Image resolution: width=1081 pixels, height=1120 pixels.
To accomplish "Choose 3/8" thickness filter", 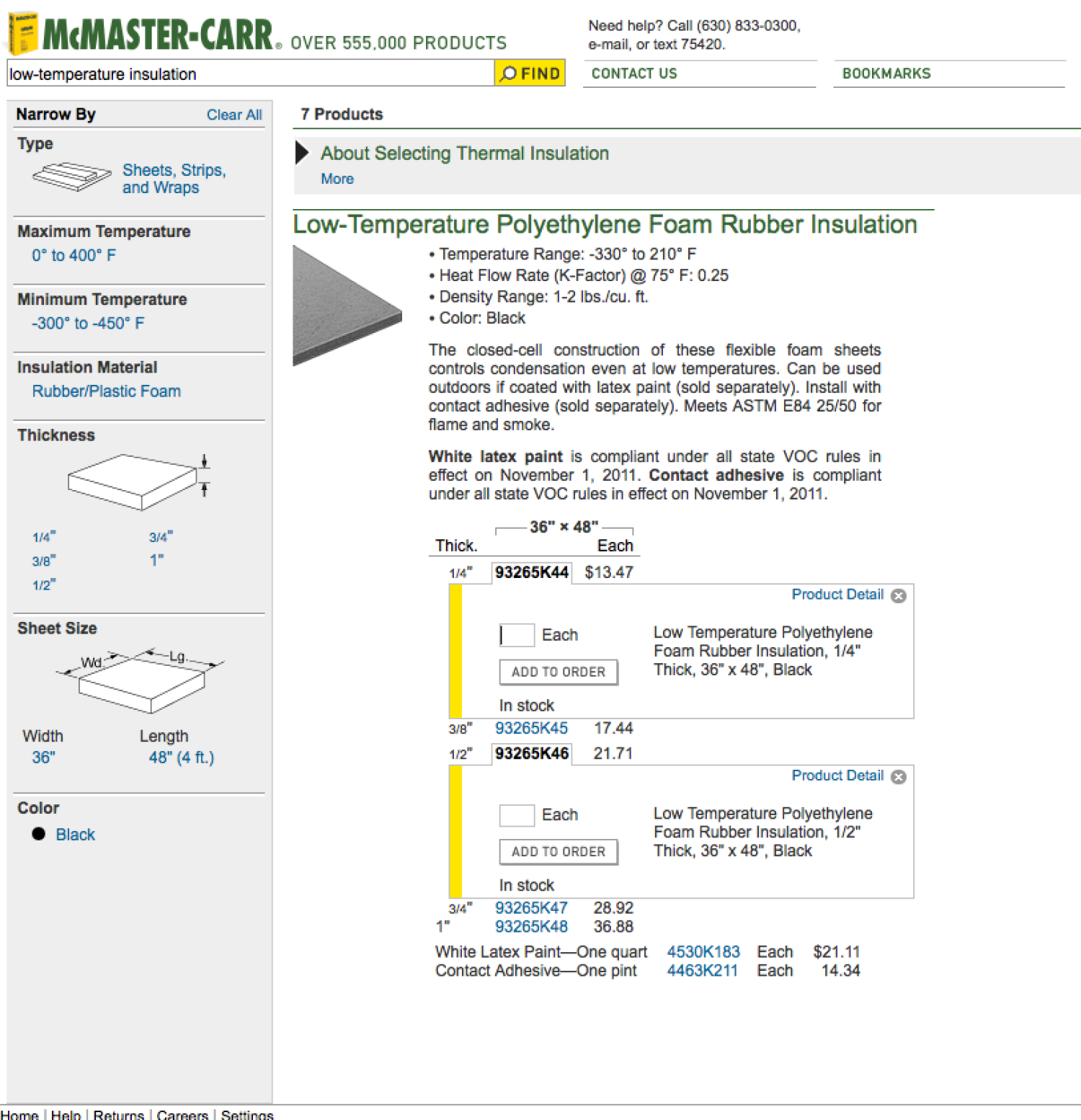I will coord(44,561).
